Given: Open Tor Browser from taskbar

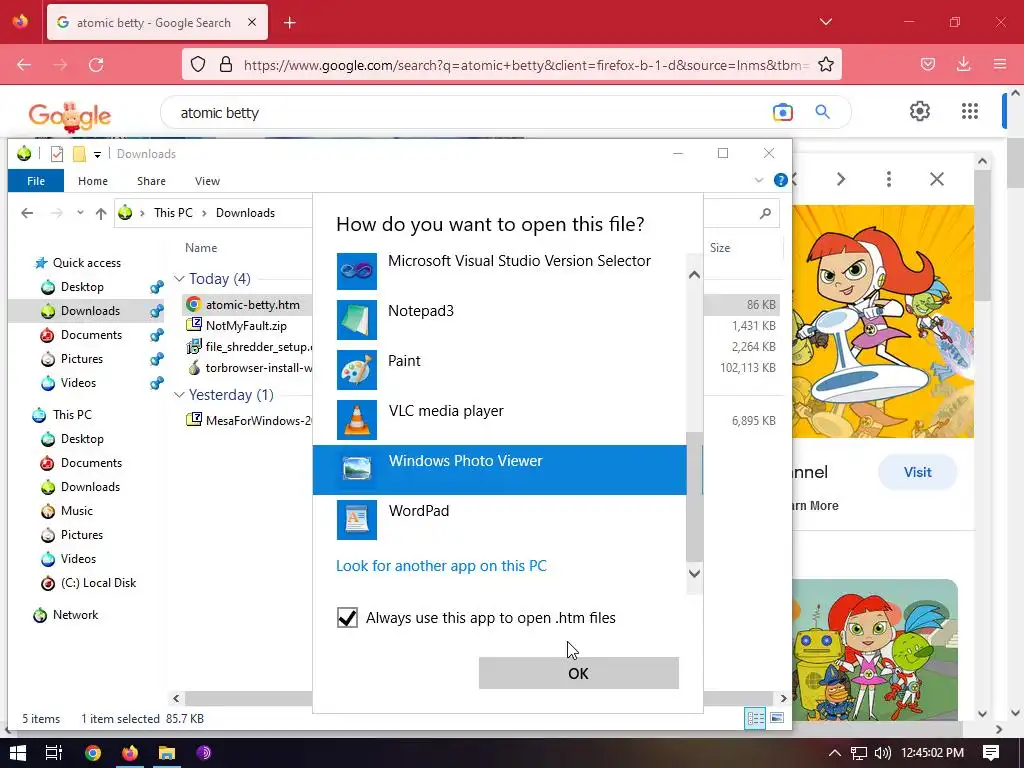Looking at the screenshot, I should click(x=204, y=753).
